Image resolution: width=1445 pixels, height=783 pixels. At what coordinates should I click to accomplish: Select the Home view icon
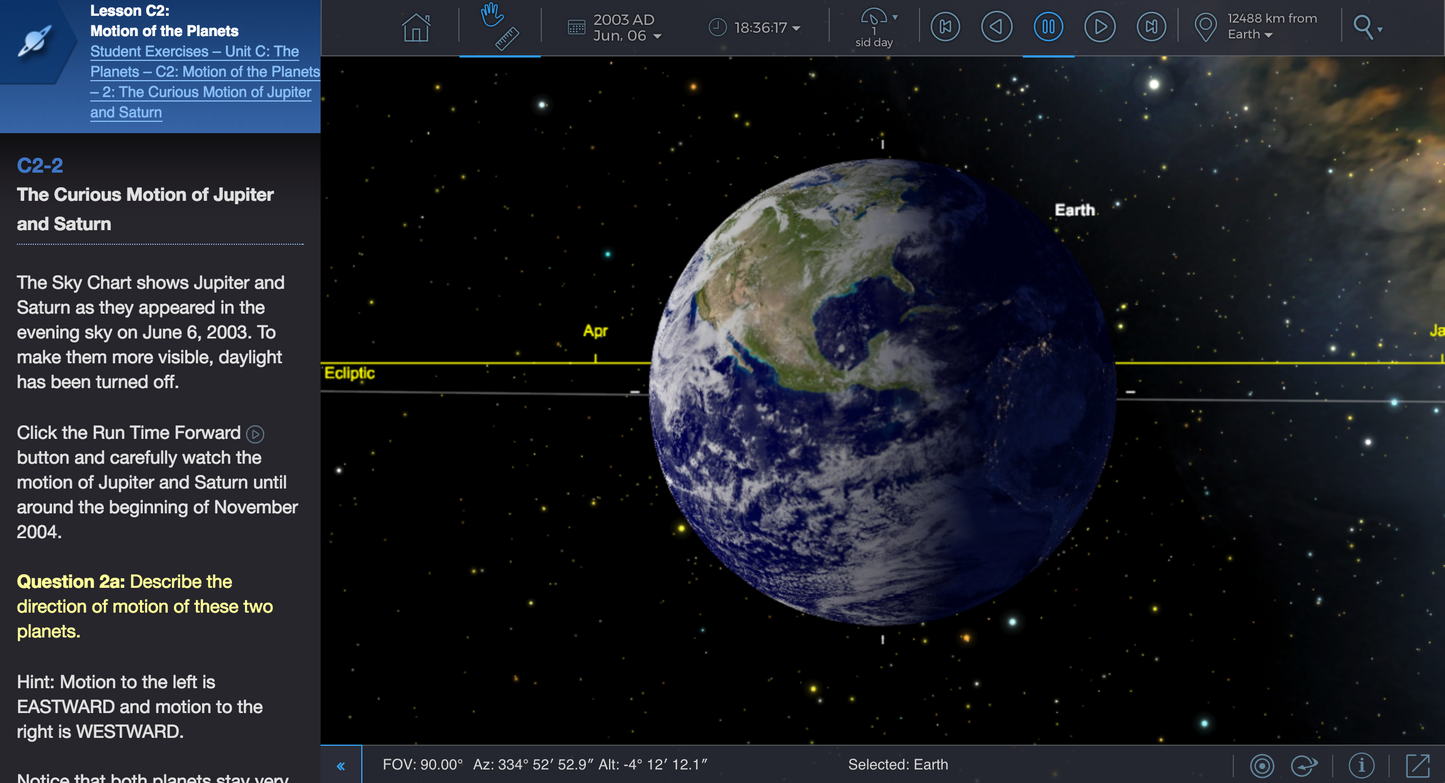coord(416,27)
